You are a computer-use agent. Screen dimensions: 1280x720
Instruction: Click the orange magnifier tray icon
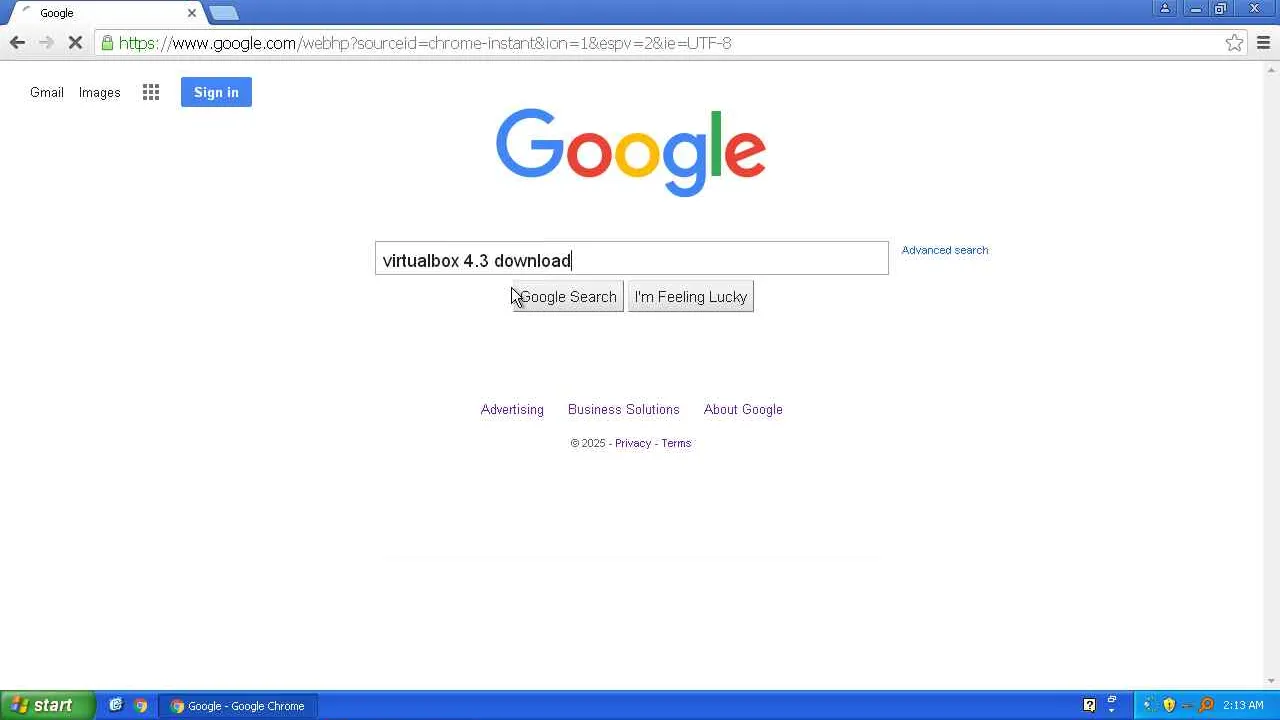[1207, 705]
